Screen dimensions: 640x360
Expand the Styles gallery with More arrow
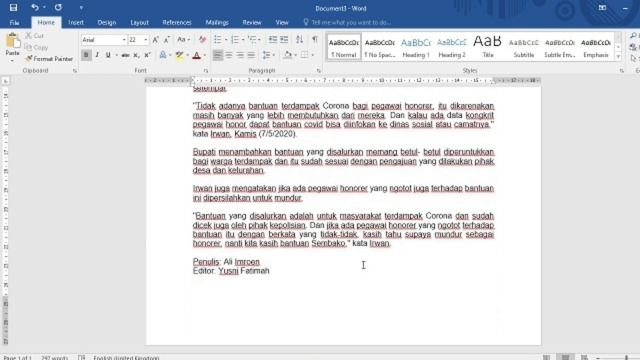[x=618, y=57]
